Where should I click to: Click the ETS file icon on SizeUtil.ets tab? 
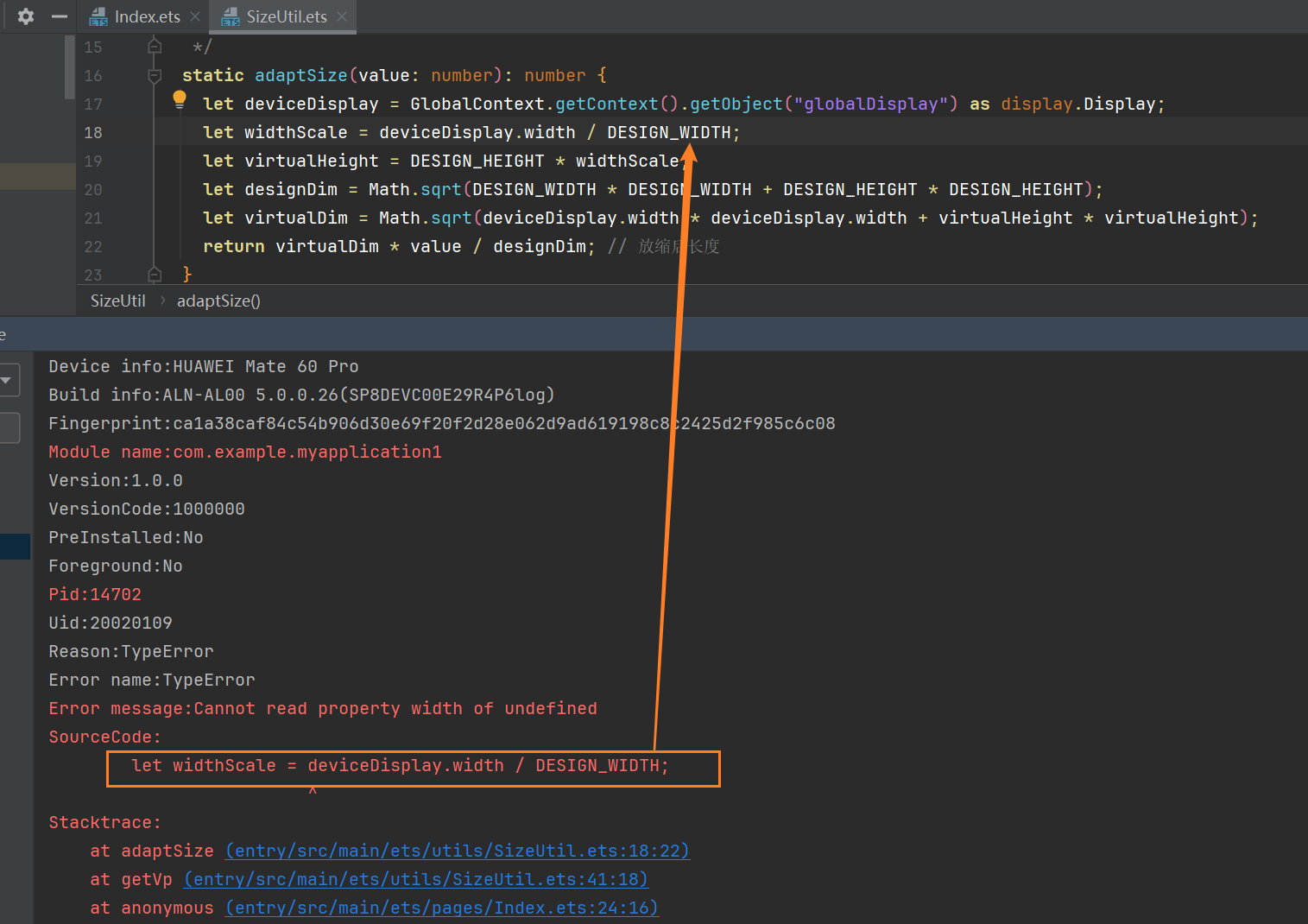[x=231, y=16]
